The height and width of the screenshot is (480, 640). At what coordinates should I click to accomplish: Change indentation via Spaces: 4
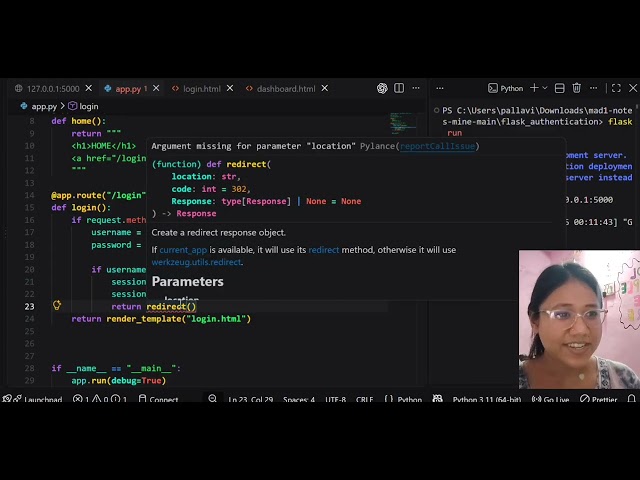299,399
